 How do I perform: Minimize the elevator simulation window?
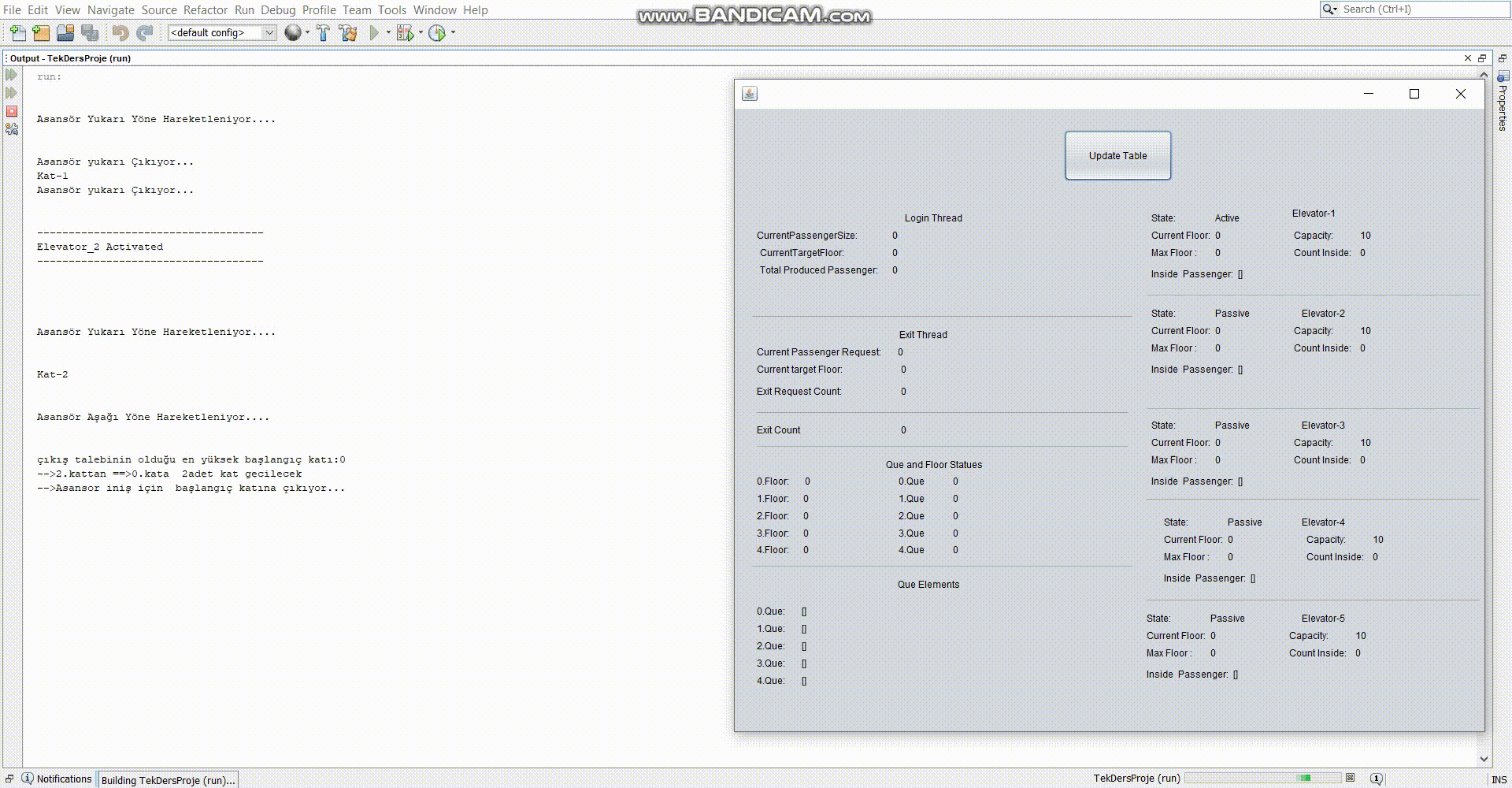pos(1369,94)
